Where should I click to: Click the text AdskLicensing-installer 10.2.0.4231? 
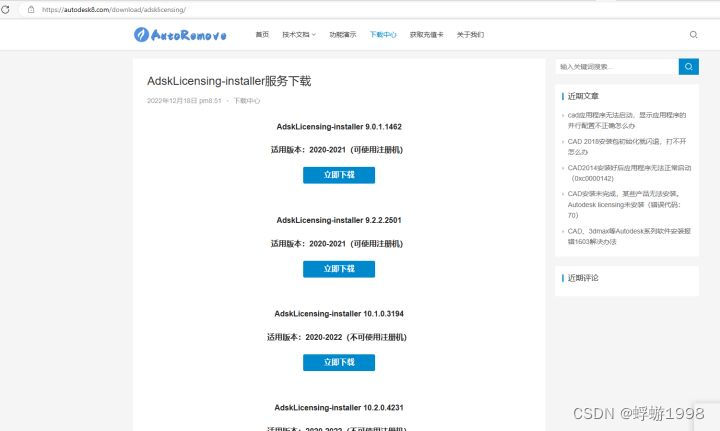coord(339,408)
